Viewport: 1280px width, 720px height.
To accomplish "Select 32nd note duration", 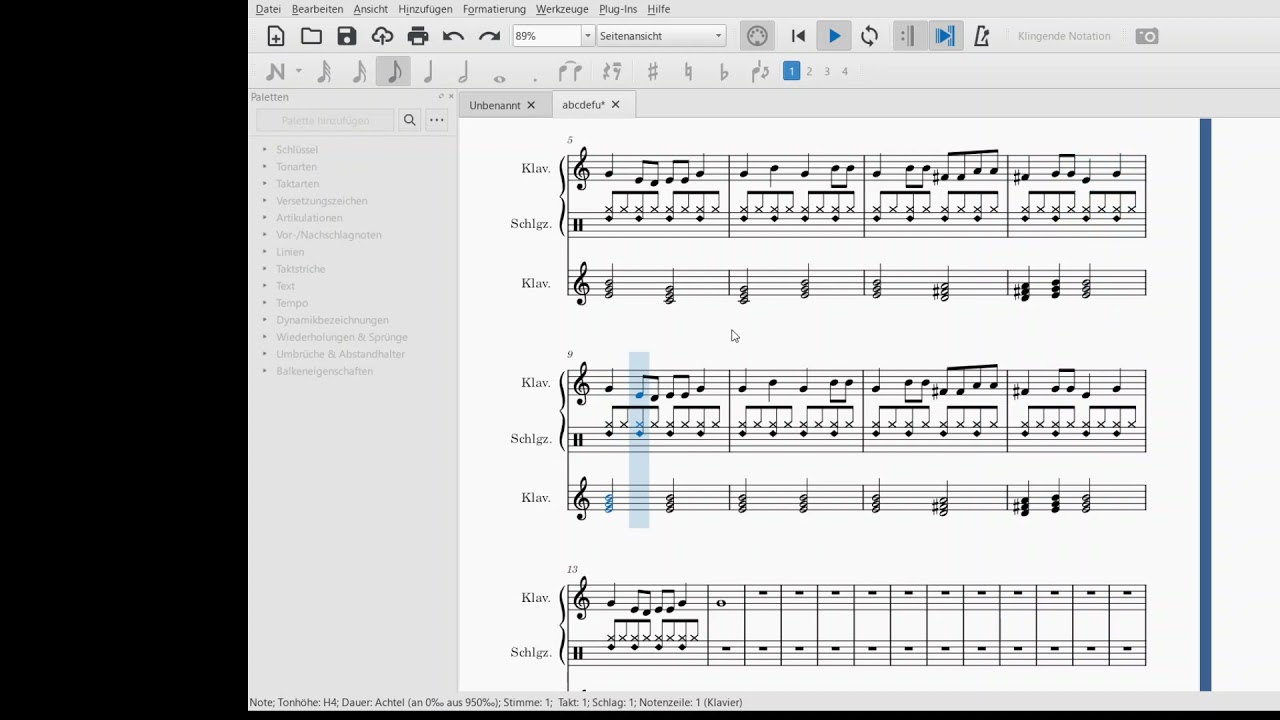I will [324, 72].
